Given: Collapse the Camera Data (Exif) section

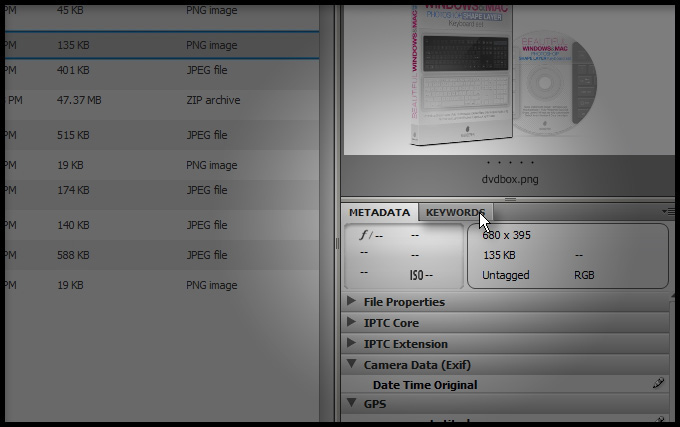Looking at the screenshot, I should [351, 365].
